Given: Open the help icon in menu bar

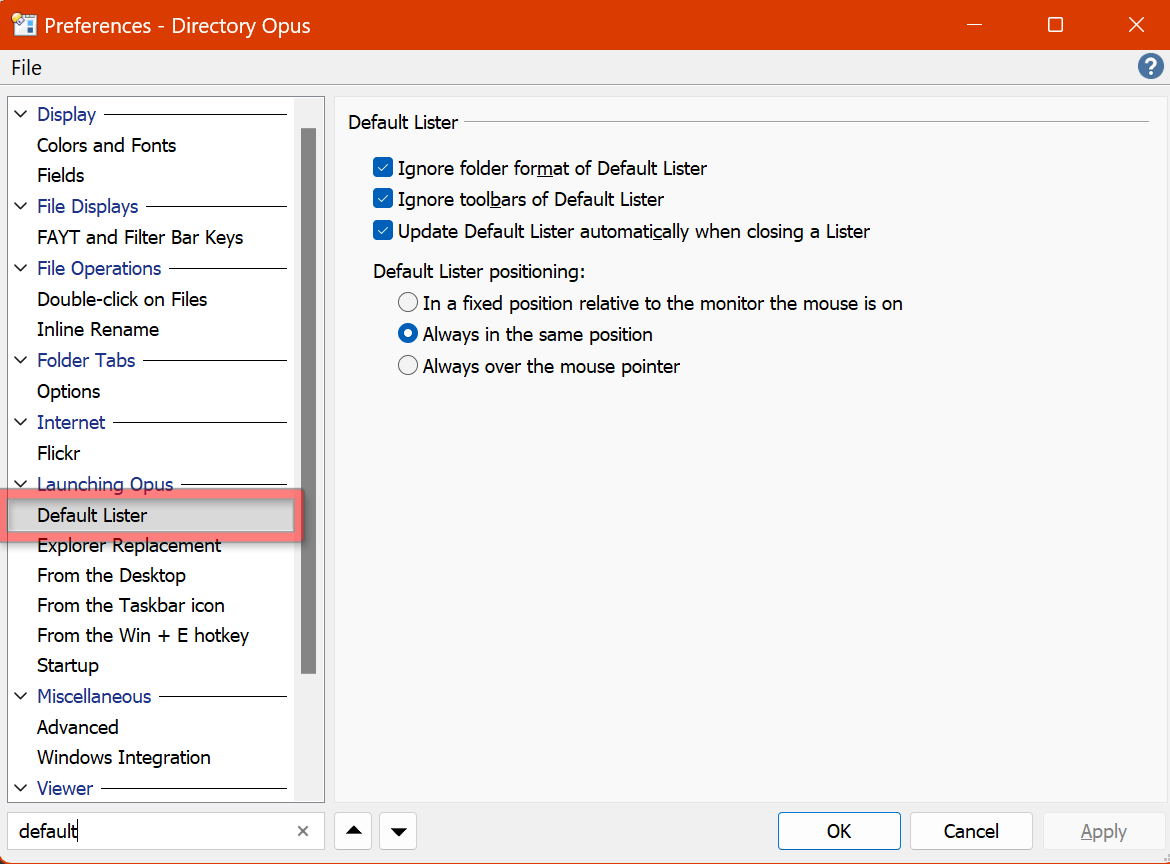Looking at the screenshot, I should point(1150,66).
